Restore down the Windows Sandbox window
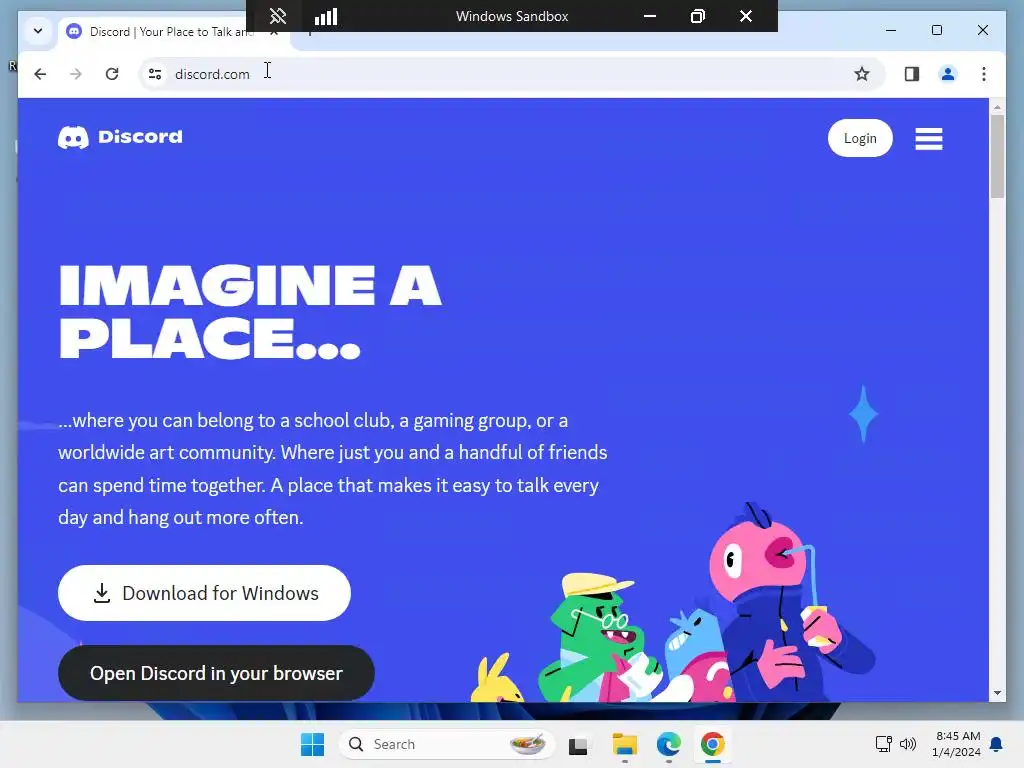 [697, 16]
